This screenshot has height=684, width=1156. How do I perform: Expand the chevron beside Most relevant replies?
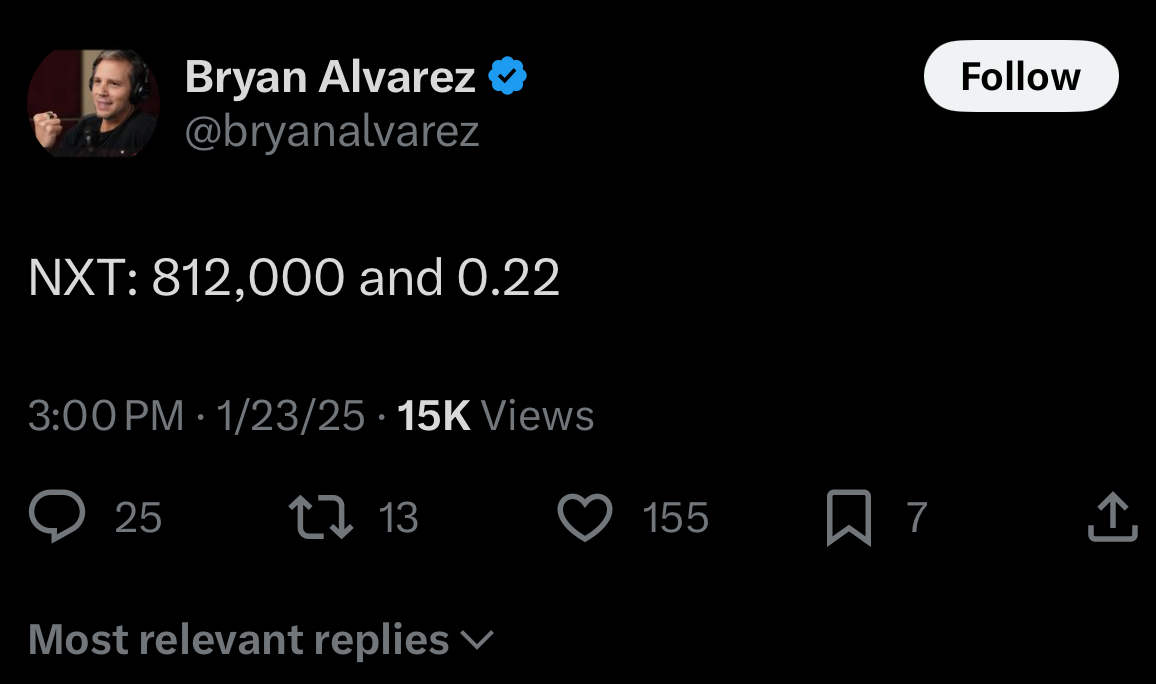[479, 640]
